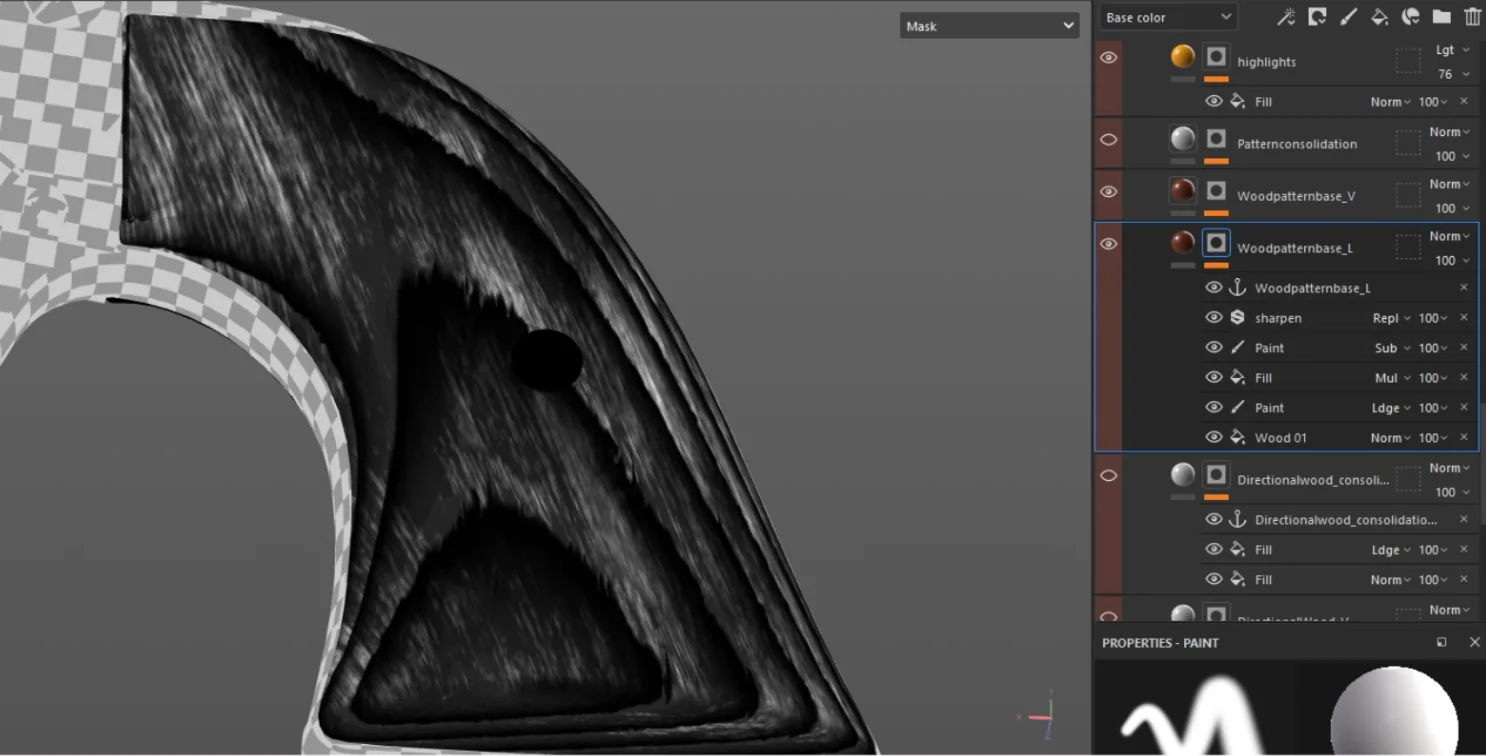The height and width of the screenshot is (756, 1486).
Task: Hide the highlights layer
Action: pyautogui.click(x=1108, y=58)
